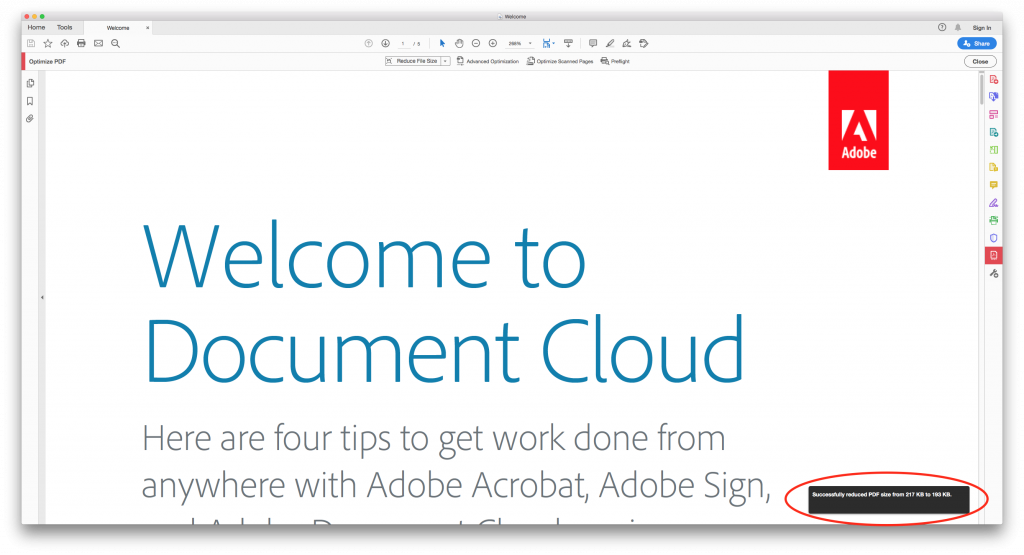Viewport: 1024px width, 555px height.
Task: Open the teal document tool in right pane
Action: tap(993, 132)
